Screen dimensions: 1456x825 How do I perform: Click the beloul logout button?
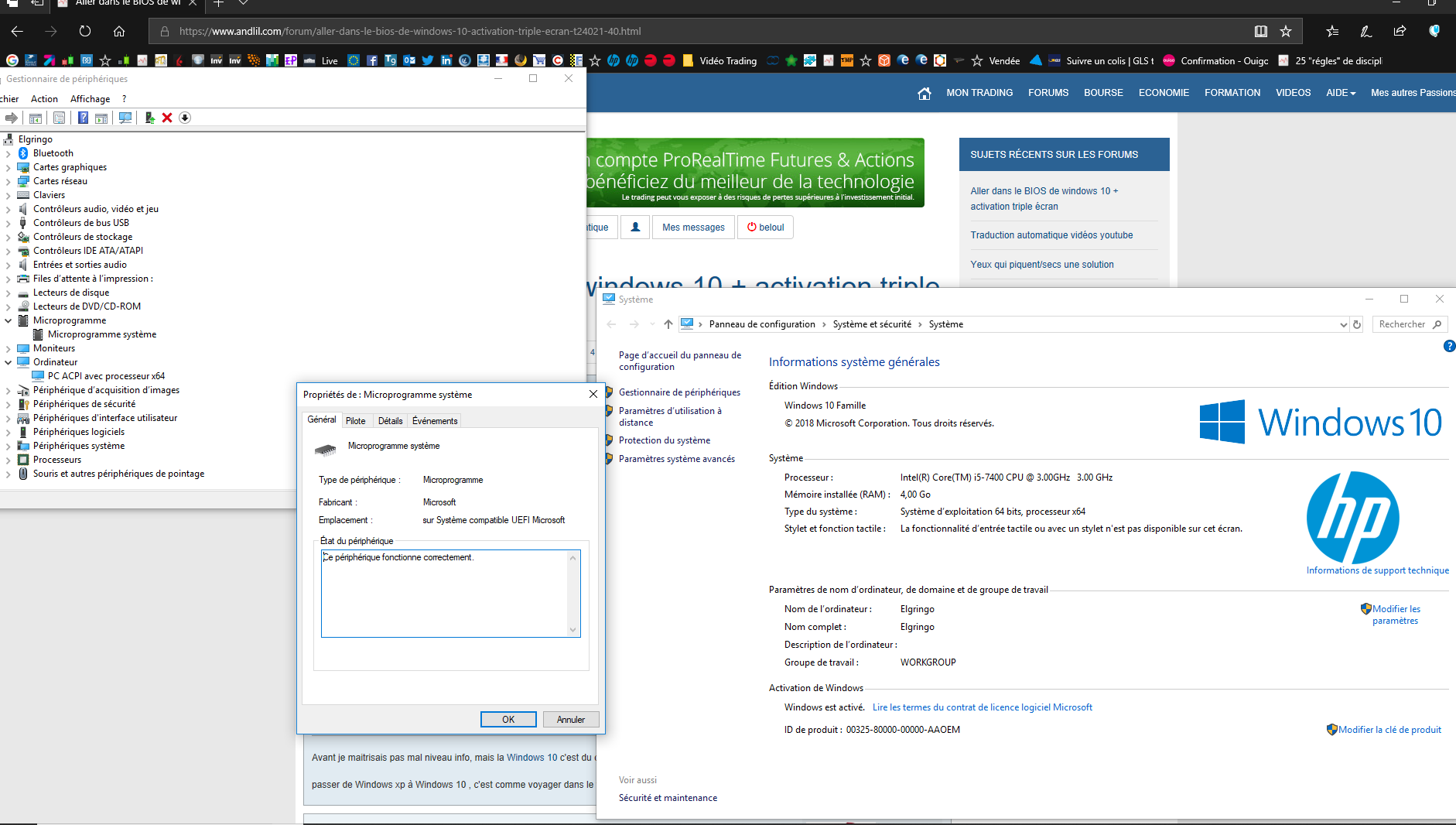pos(765,227)
